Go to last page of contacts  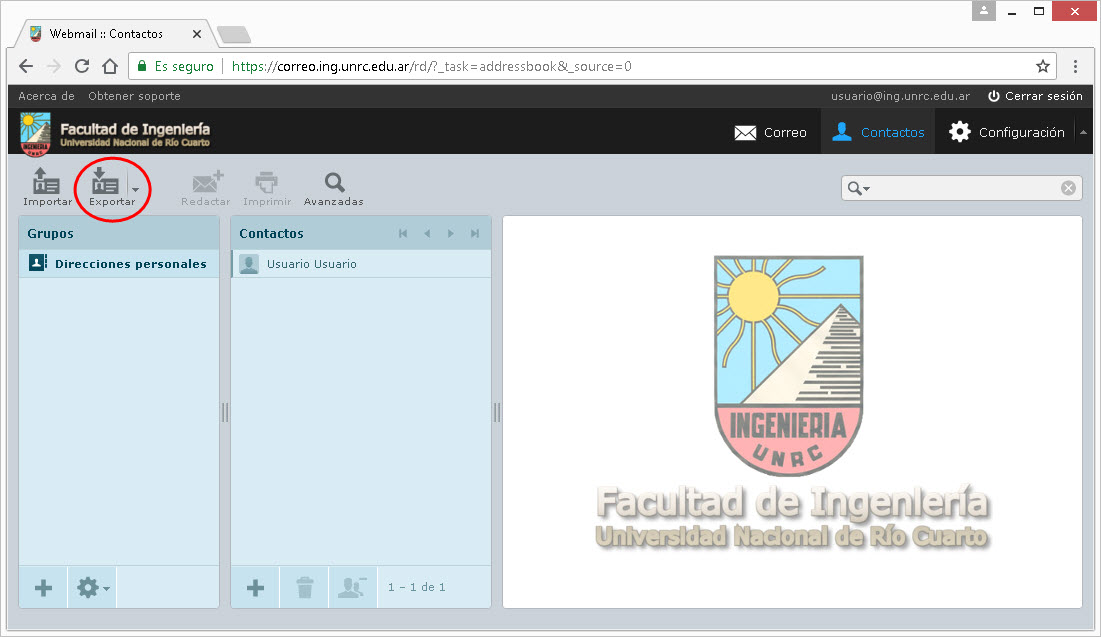click(475, 233)
